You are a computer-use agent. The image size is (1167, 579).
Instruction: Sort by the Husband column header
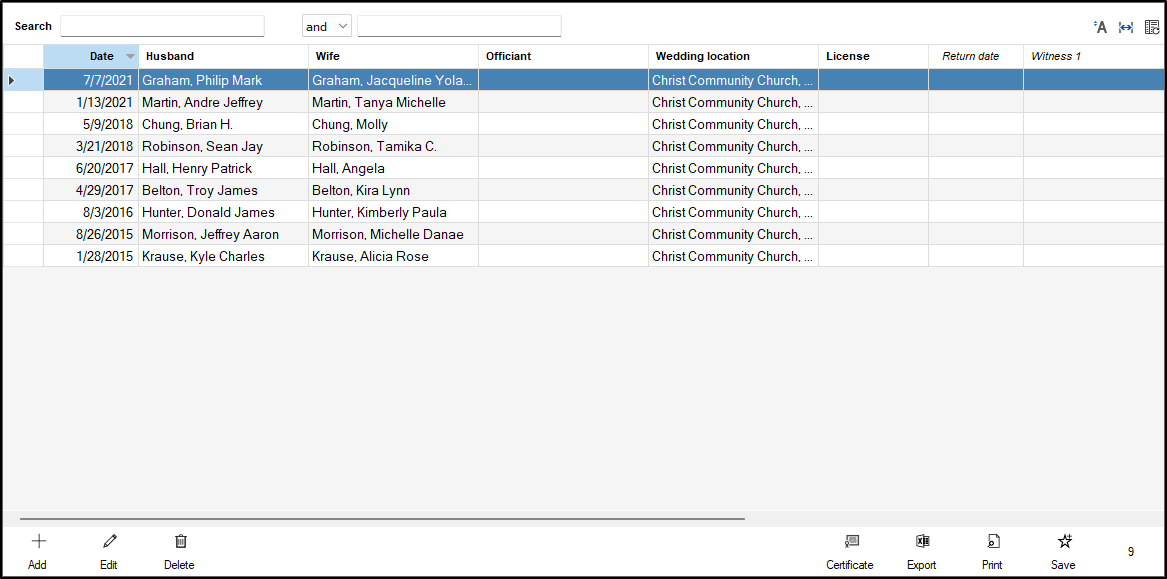(x=222, y=57)
